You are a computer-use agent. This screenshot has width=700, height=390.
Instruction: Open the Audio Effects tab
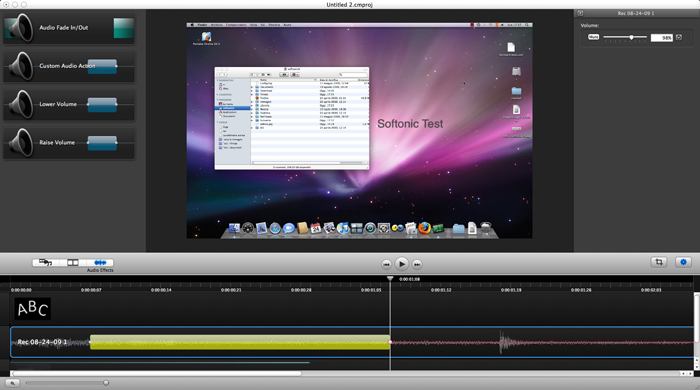point(100,262)
